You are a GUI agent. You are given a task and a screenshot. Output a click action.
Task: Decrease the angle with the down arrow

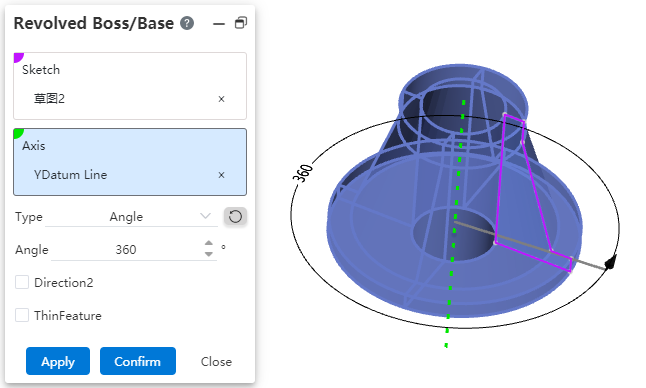pyautogui.click(x=209, y=254)
